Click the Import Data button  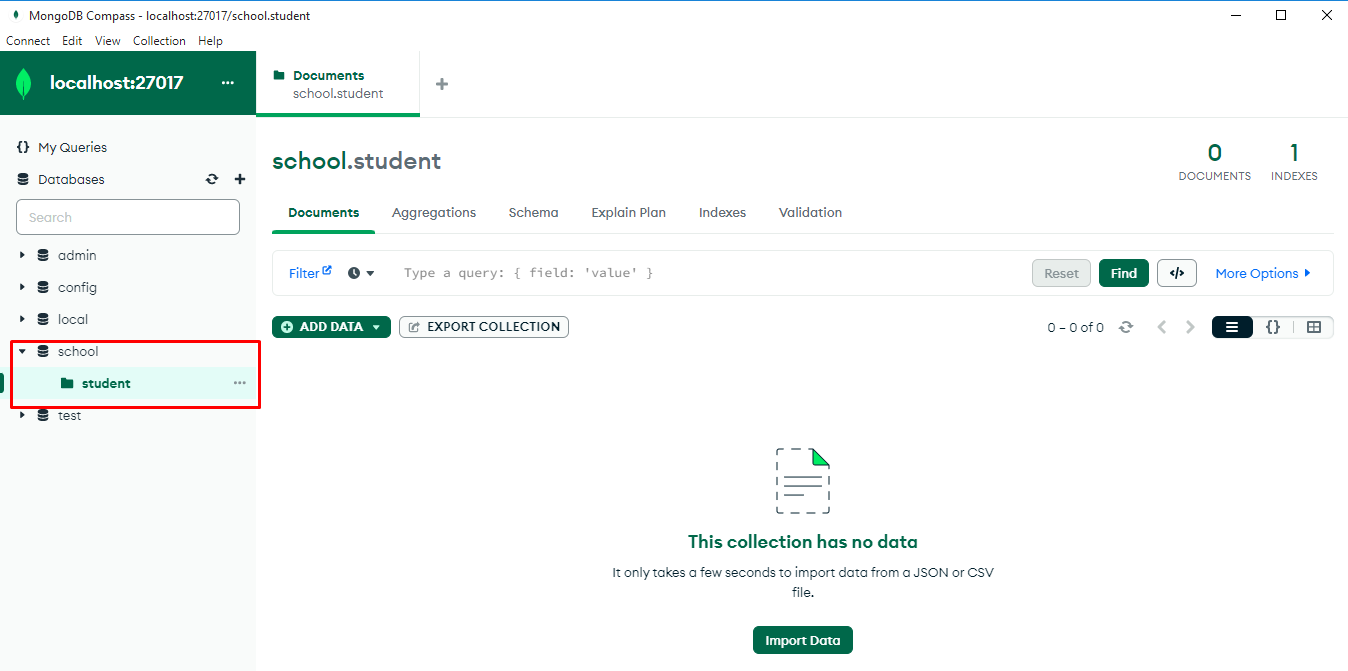802,640
